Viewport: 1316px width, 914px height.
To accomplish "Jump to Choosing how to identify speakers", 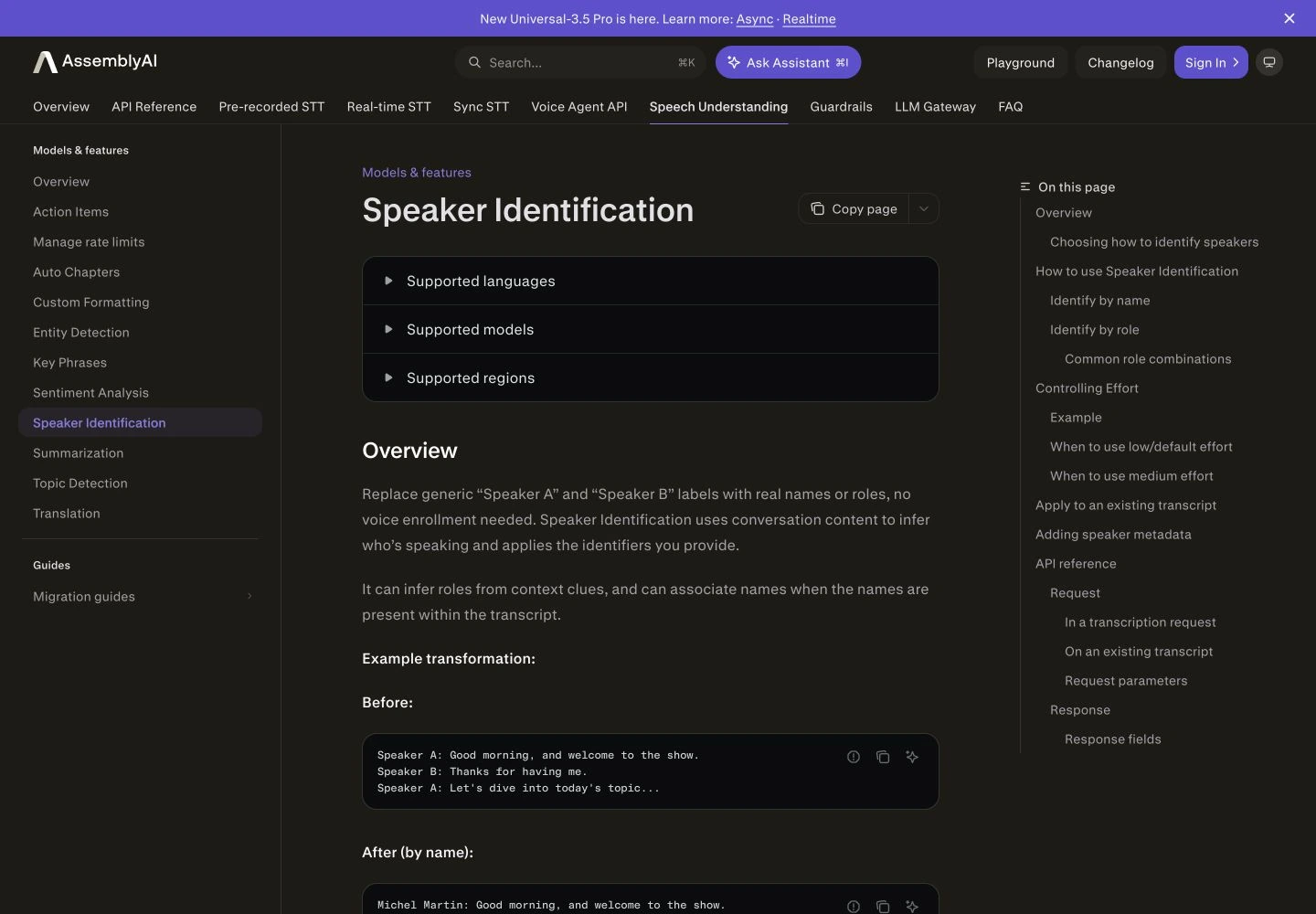I will (x=1154, y=241).
